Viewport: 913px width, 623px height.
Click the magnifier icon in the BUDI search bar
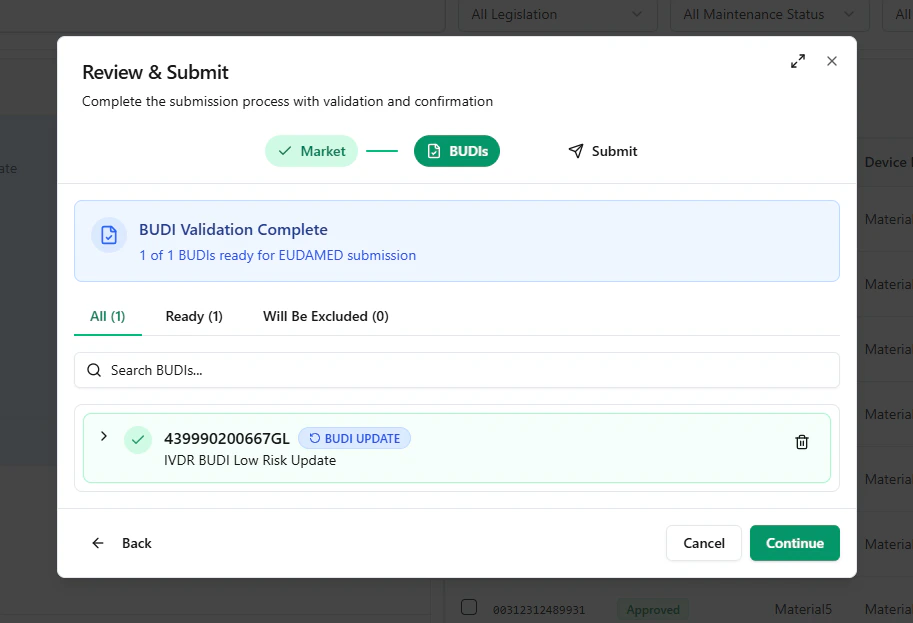point(94,370)
